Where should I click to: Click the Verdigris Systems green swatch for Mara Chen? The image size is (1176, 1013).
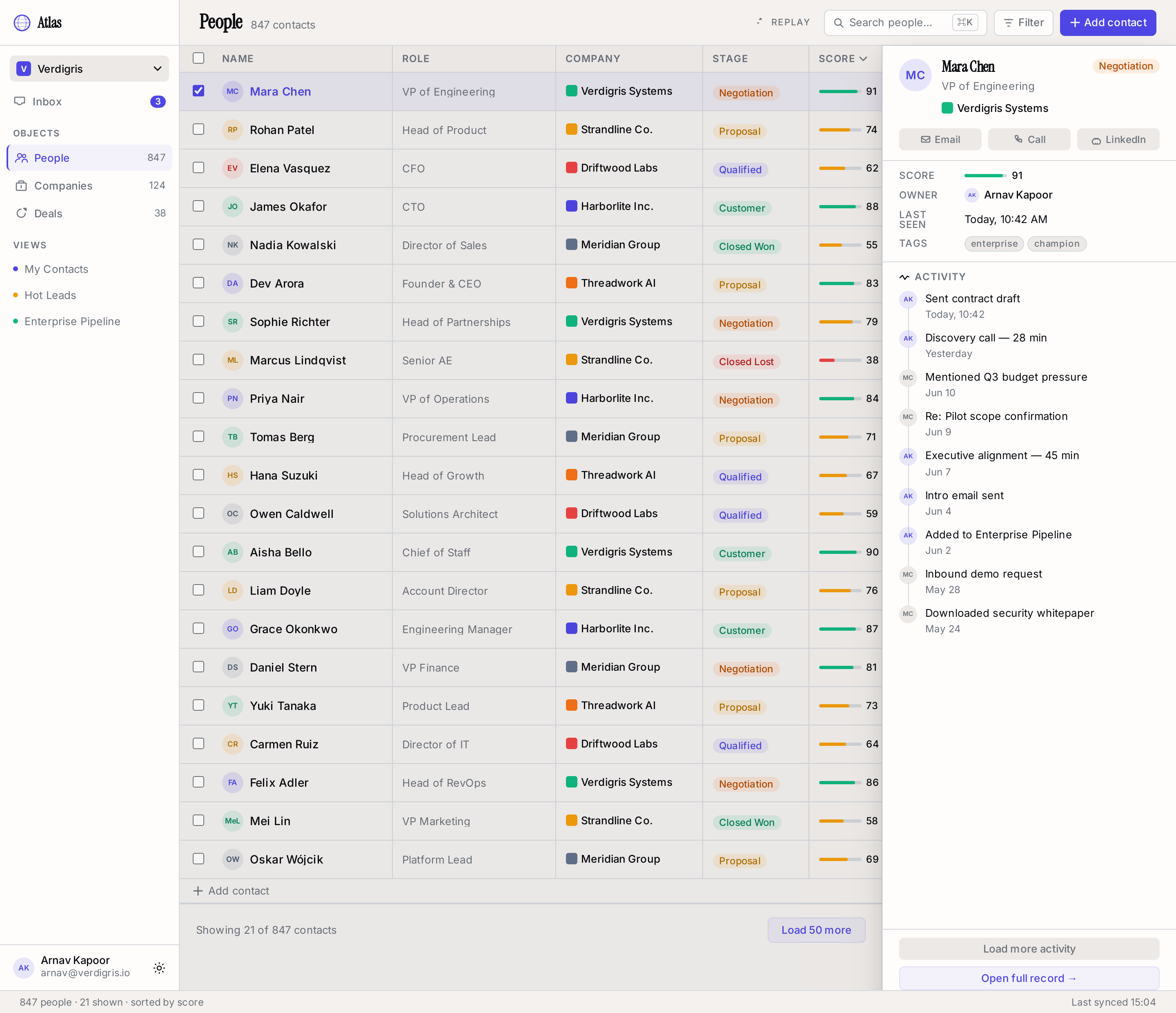[572, 91]
